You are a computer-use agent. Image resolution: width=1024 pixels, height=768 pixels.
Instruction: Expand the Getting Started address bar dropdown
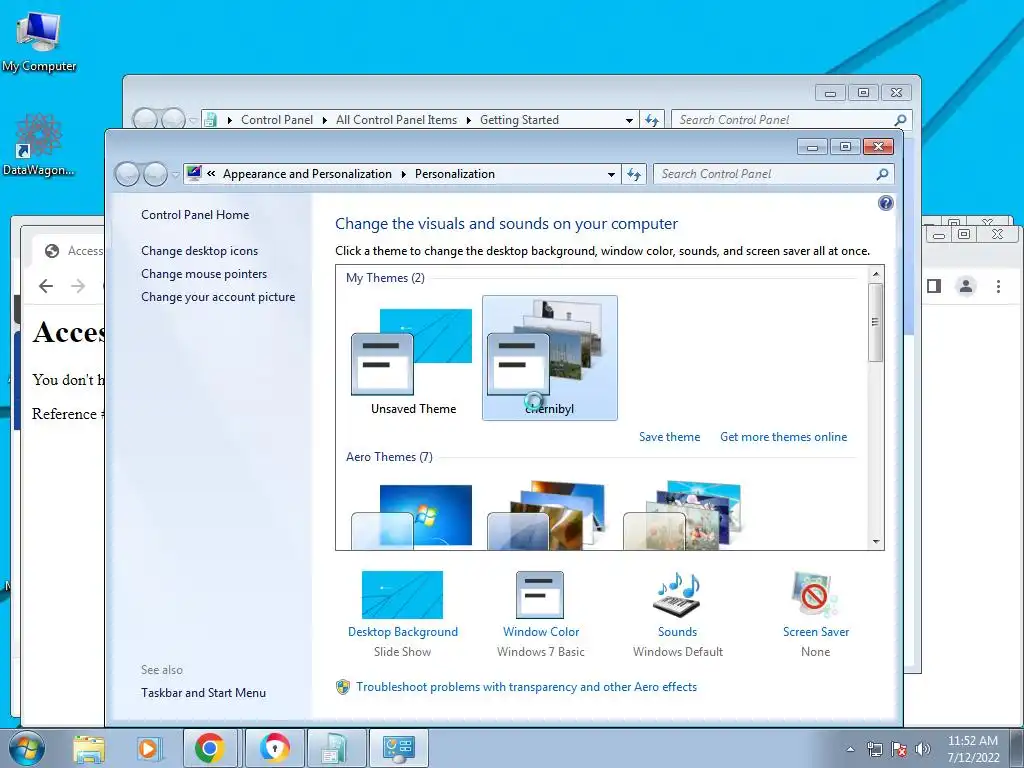tap(630, 120)
